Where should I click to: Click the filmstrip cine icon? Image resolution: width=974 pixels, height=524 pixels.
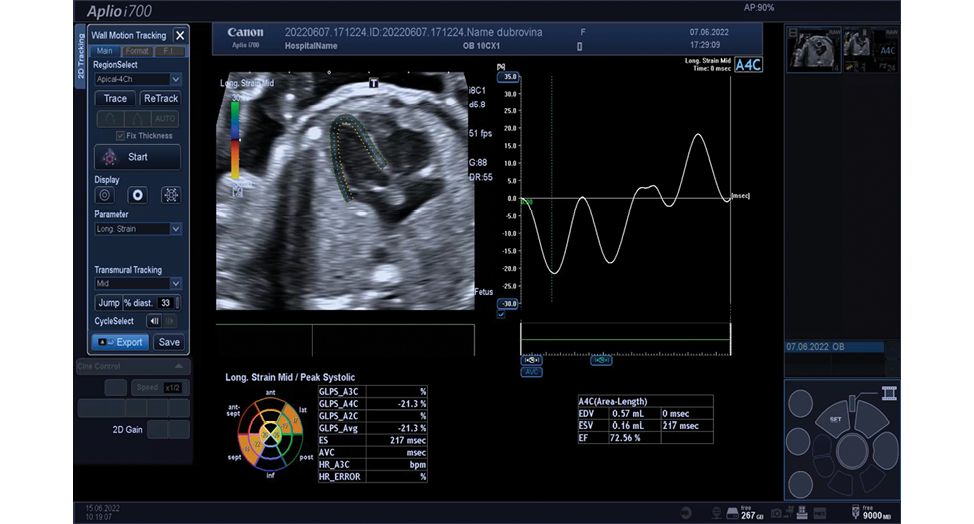[889, 392]
